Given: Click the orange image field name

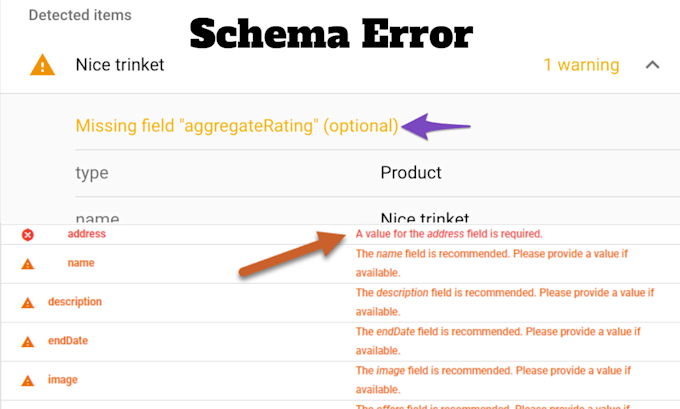Looking at the screenshot, I should pyautogui.click(x=62, y=379).
